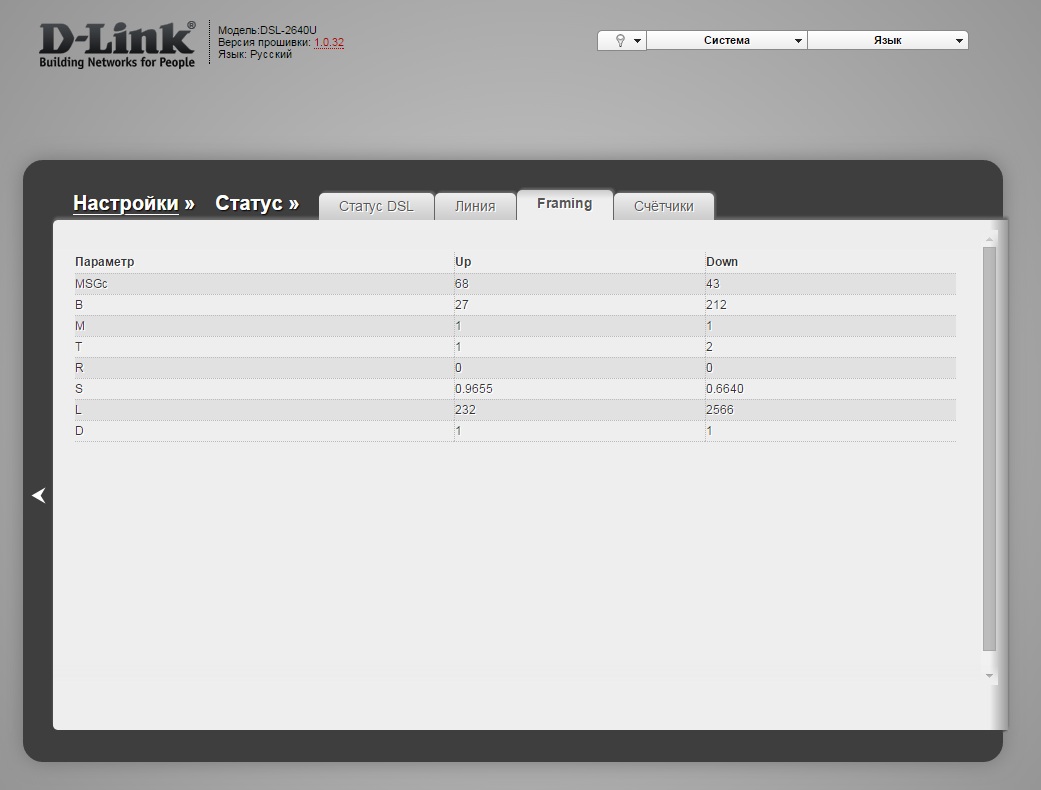
Task: Switch to the Статус DSL tab
Action: click(376, 206)
